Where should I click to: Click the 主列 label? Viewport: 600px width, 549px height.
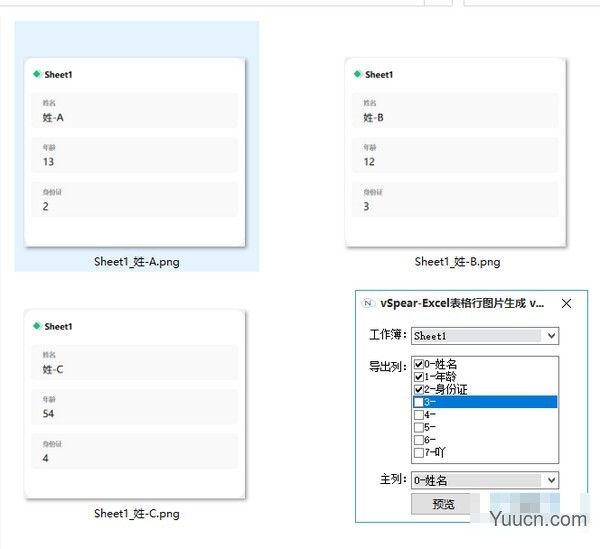pyautogui.click(x=393, y=479)
